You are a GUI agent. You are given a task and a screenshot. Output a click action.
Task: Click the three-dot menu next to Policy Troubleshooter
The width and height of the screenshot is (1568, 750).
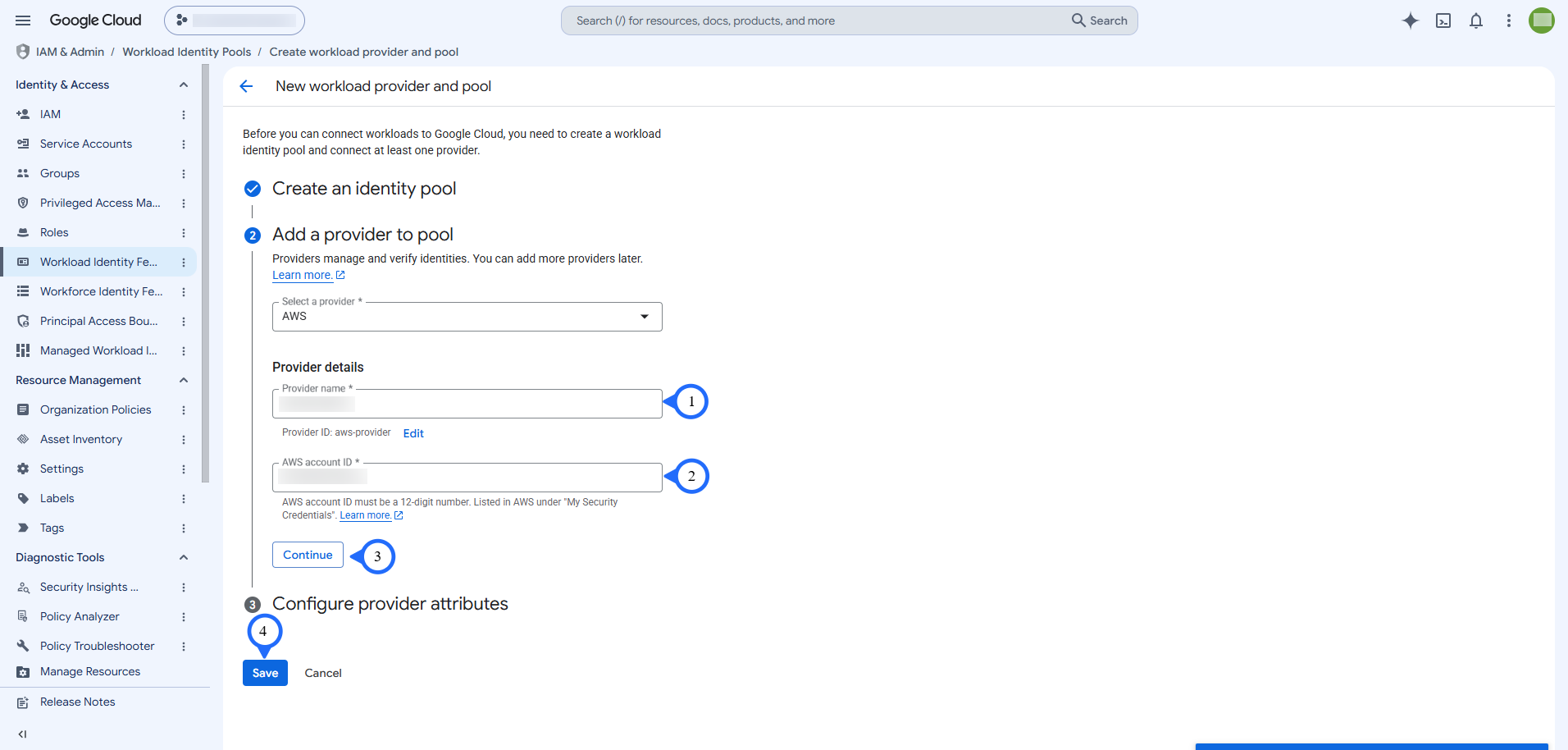[184, 647]
